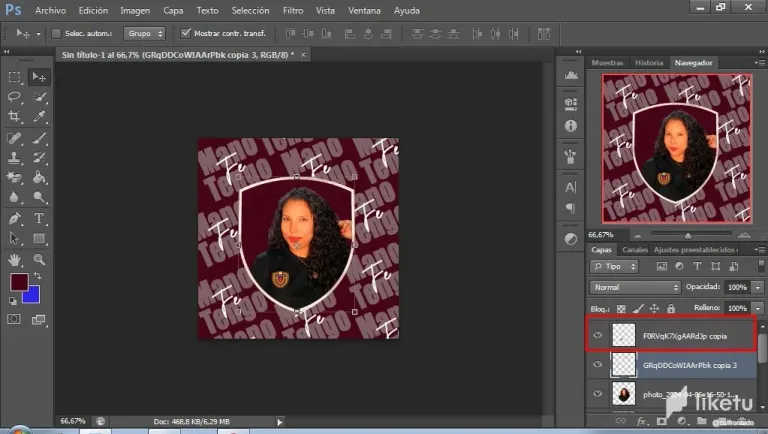Screen dimensions: 768x434
Task: Add a layer style with fx
Action: [x=641, y=421]
